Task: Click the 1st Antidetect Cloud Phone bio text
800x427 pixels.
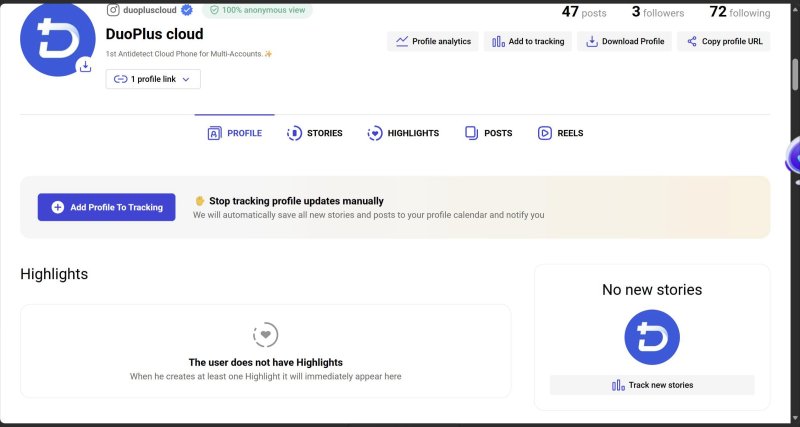Action: pos(189,54)
